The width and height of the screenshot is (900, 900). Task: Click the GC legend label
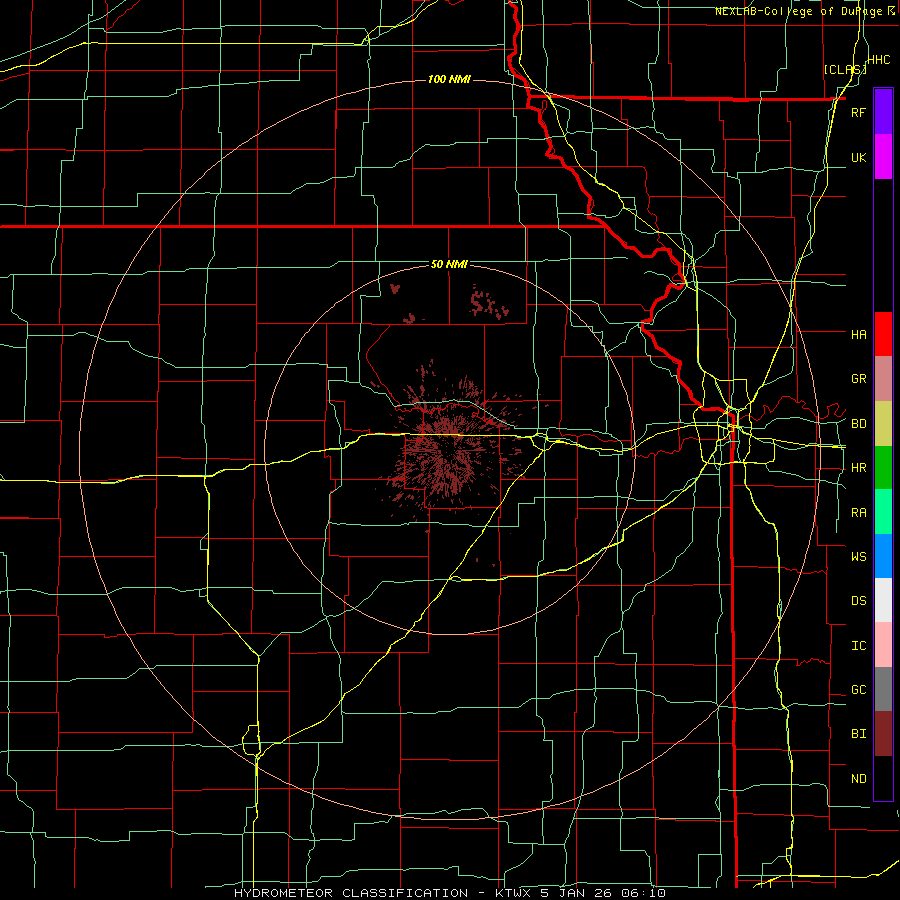[858, 689]
